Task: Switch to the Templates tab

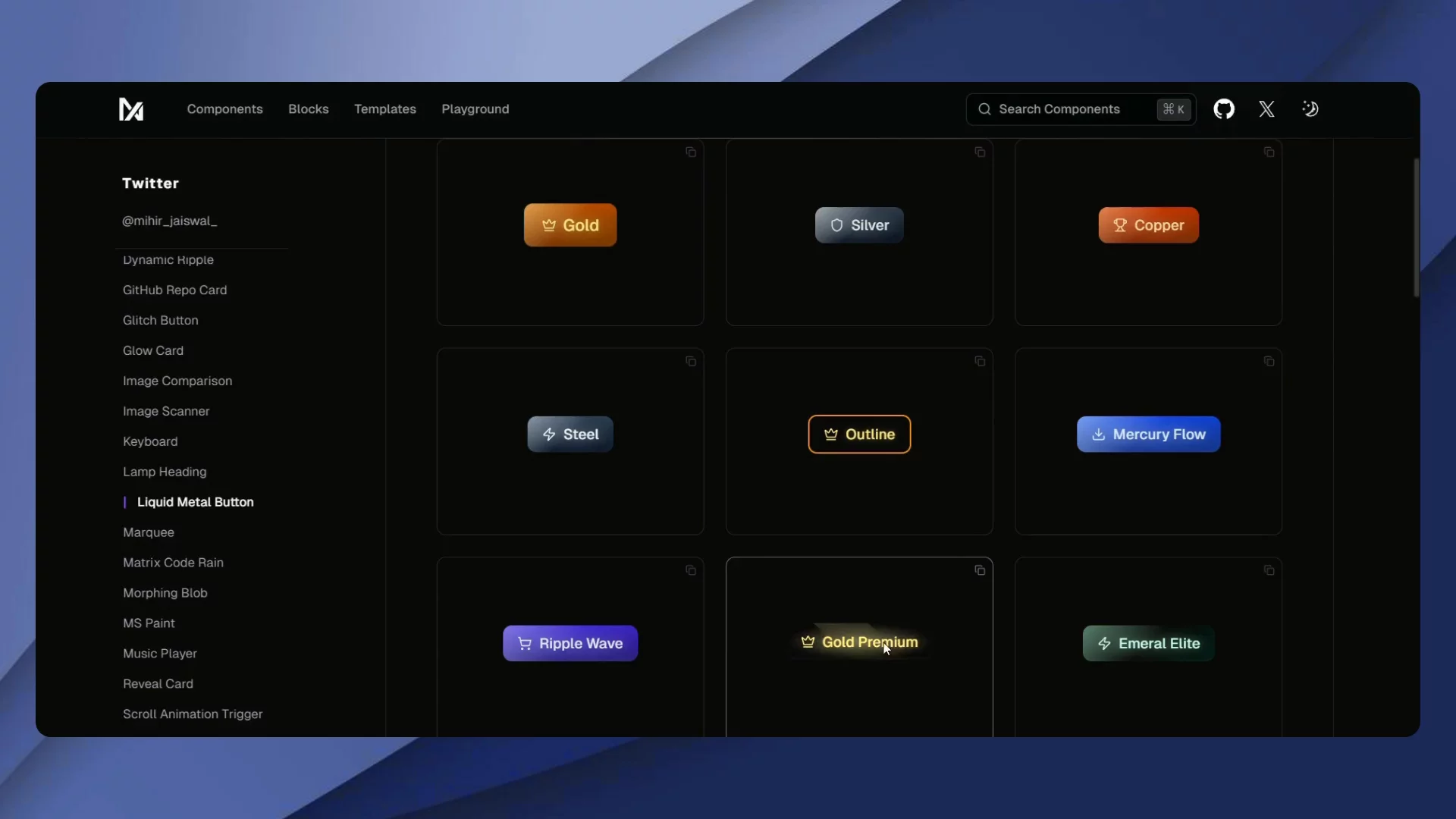Action: coord(385,108)
